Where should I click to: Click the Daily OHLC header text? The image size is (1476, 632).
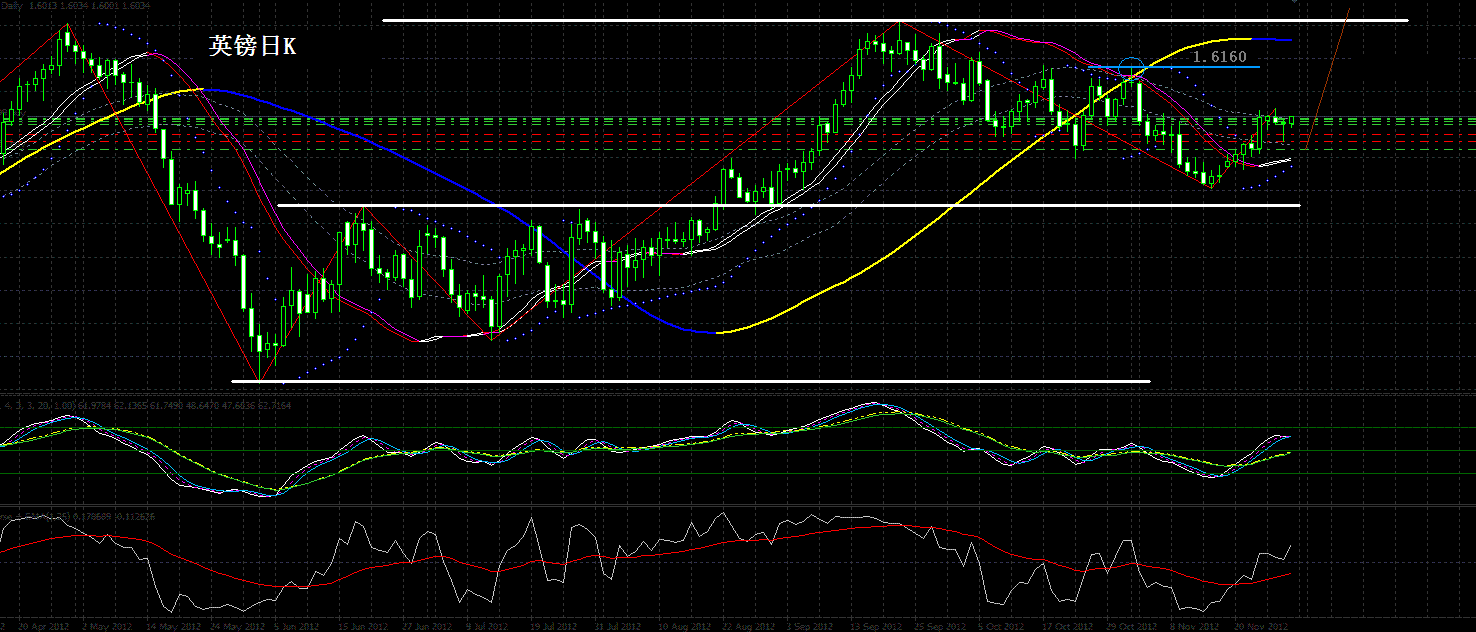76,5
